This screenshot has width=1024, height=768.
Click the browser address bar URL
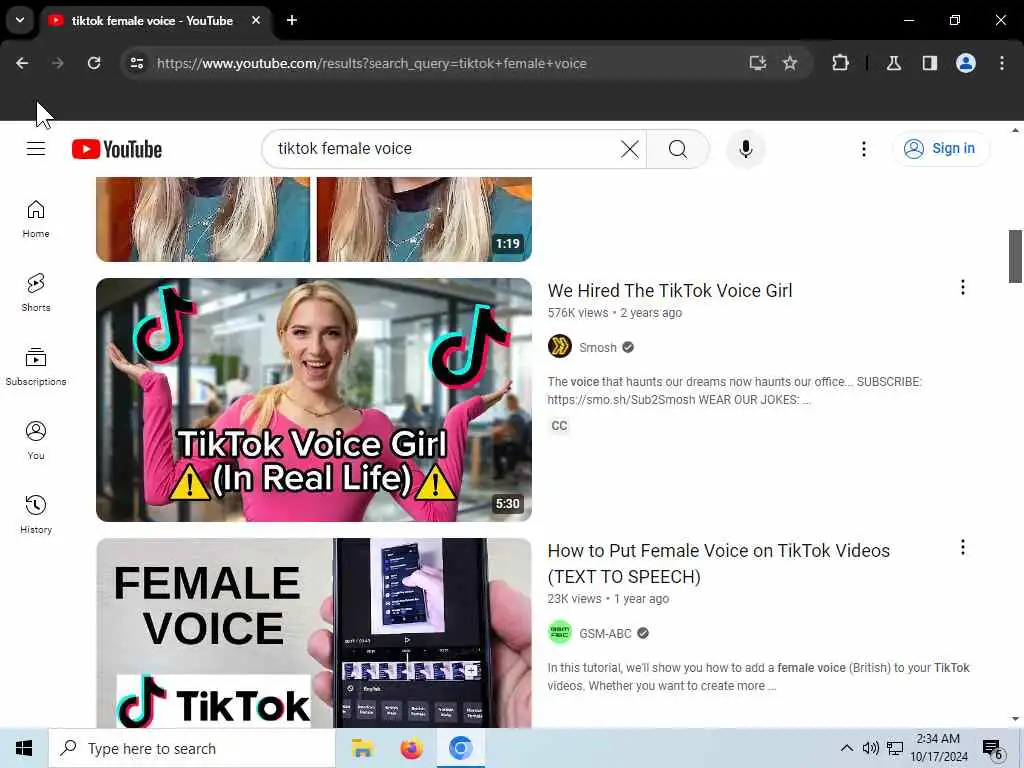372,63
